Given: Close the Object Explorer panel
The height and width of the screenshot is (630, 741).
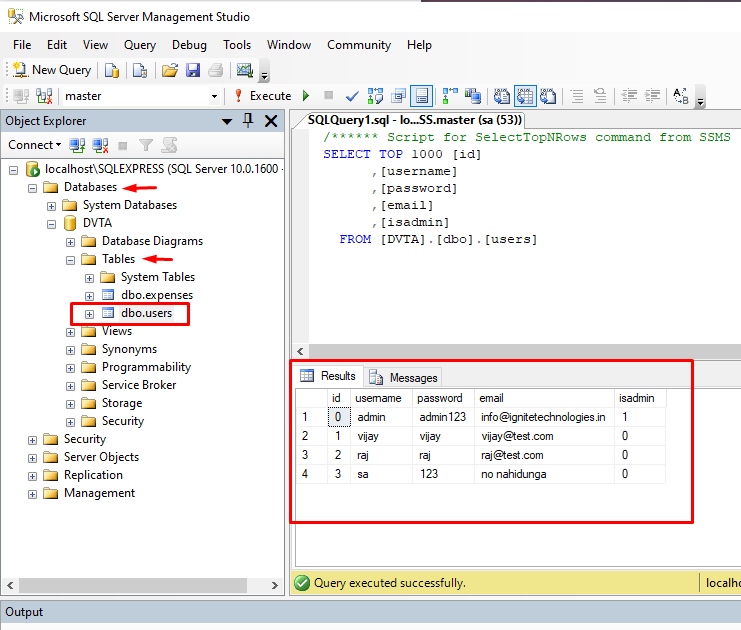Looking at the screenshot, I should pyautogui.click(x=271, y=121).
